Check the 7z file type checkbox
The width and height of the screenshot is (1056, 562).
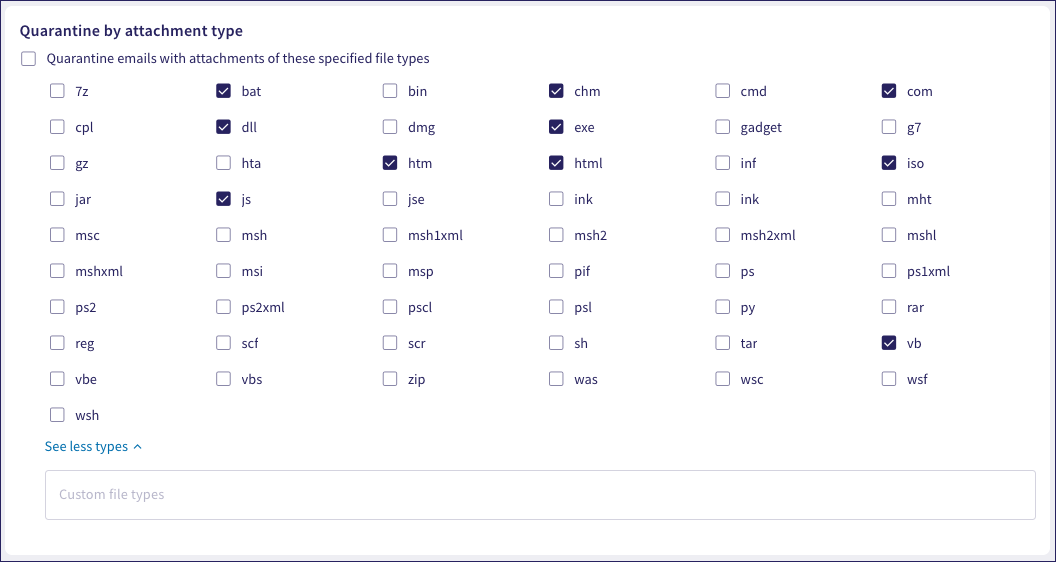57,91
